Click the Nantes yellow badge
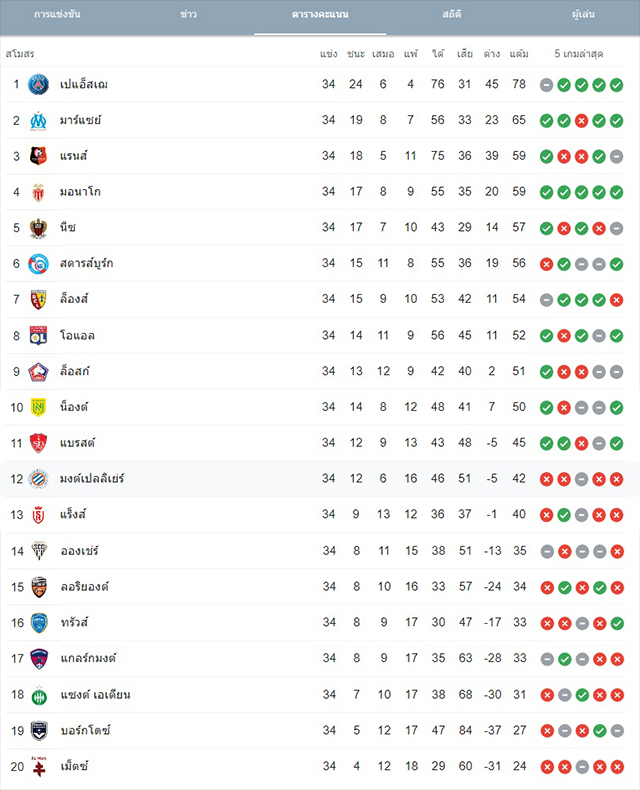640x790 pixels. click(38, 407)
